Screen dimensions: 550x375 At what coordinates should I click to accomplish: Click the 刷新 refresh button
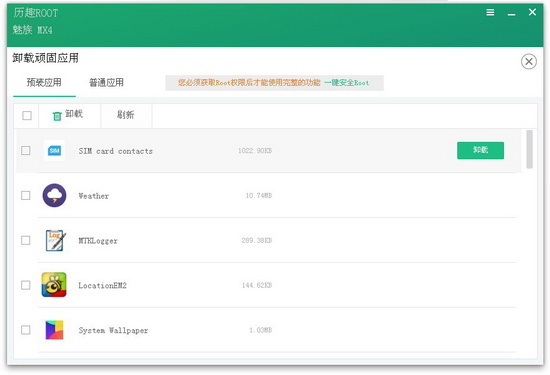pos(126,115)
